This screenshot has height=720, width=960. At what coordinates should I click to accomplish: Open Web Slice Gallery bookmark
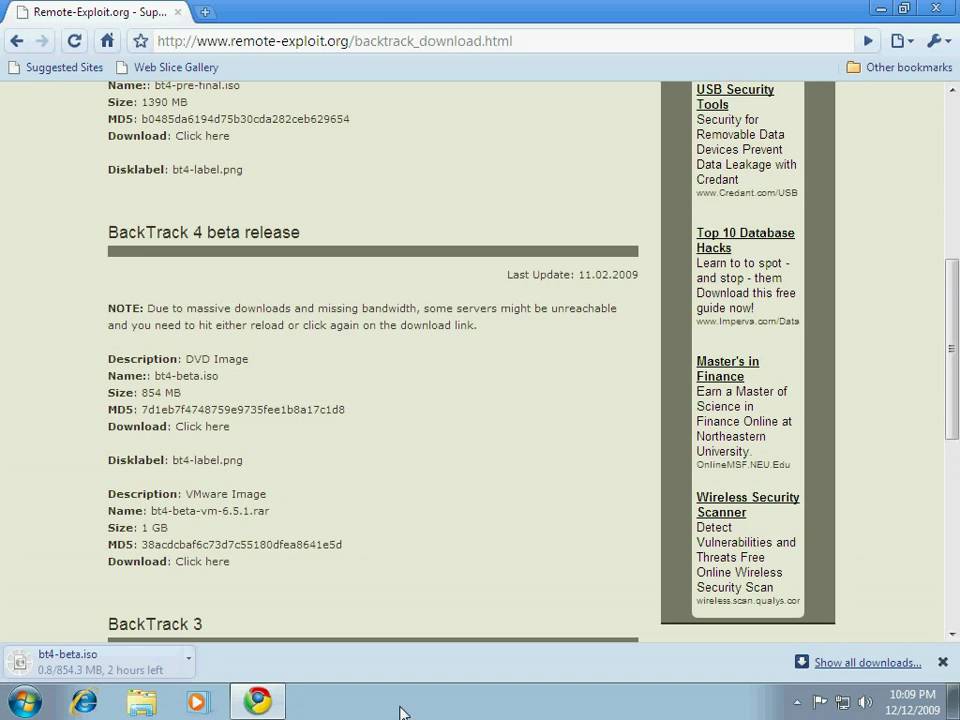167,67
